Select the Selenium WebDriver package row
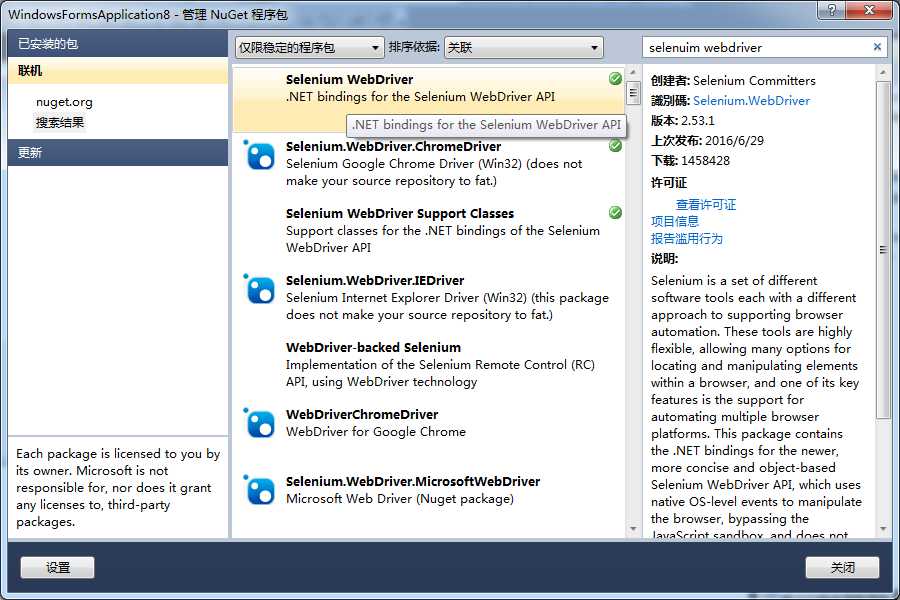The image size is (900, 600). pyautogui.click(x=429, y=99)
